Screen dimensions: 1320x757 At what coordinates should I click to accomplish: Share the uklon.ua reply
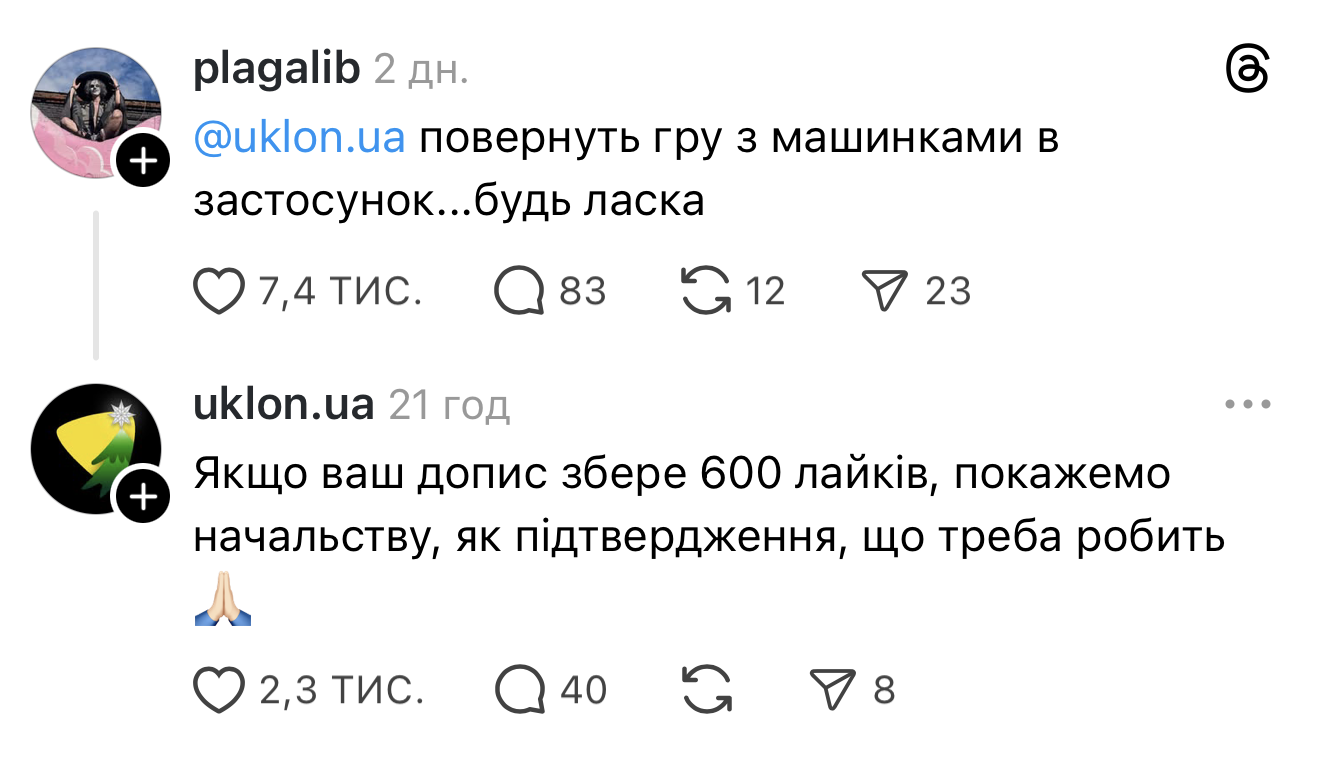tap(830, 690)
